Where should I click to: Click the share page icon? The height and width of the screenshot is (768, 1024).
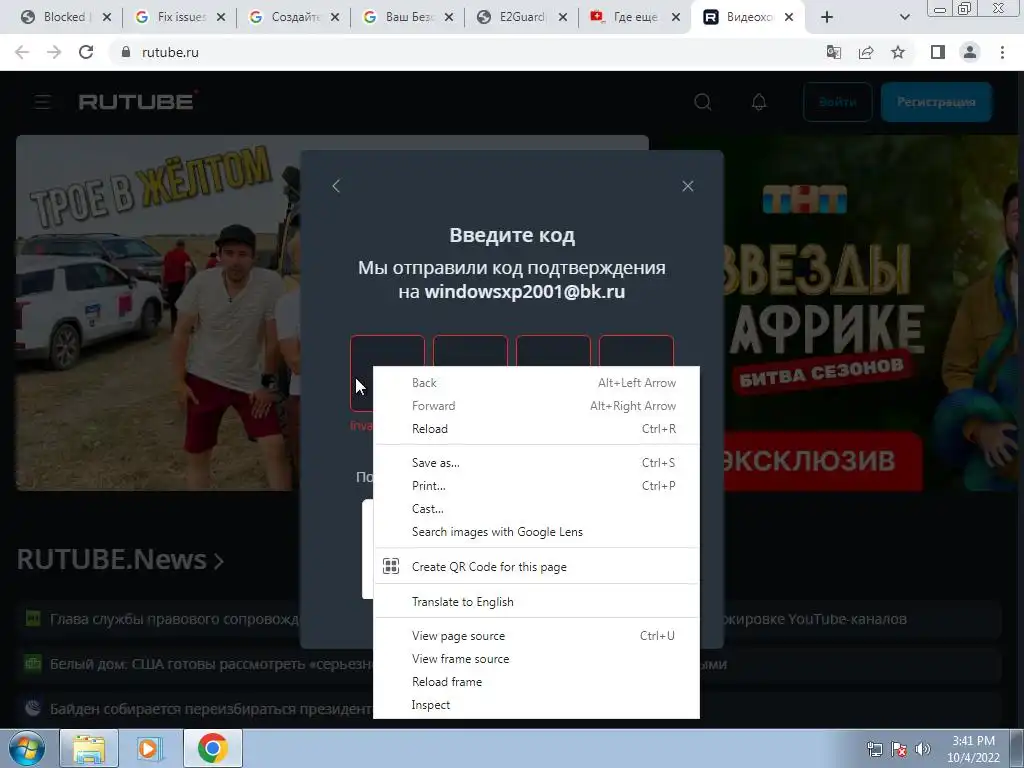tap(866, 52)
